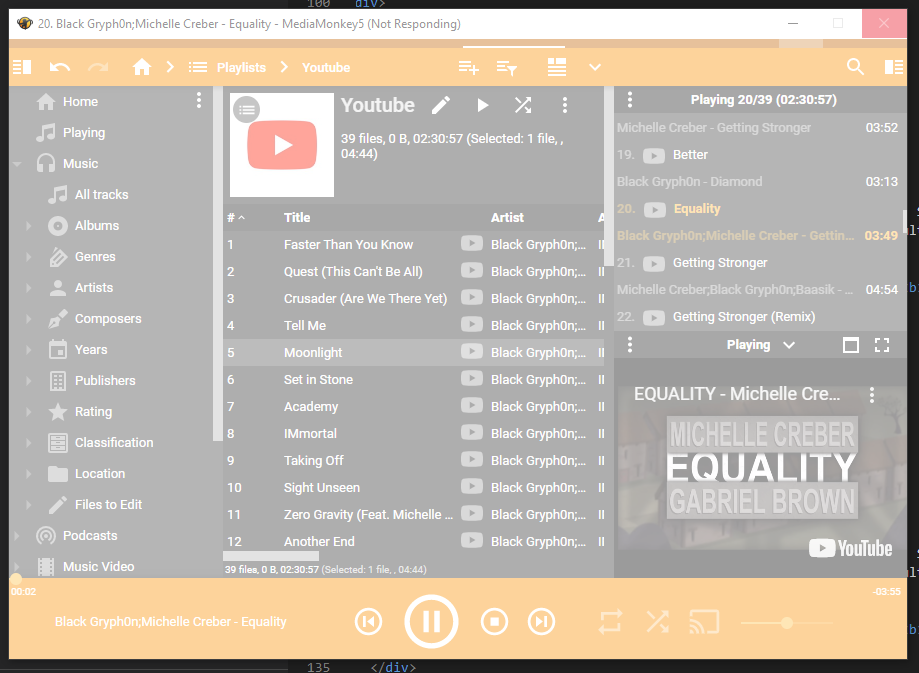Pause playback with the large pause button

point(431,622)
